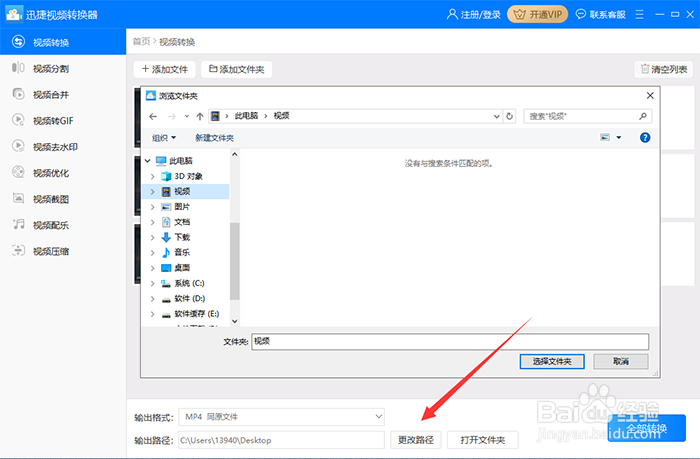Click the forward arrow in folder dialog
Image resolution: width=700 pixels, height=459 pixels.
(x=172, y=116)
